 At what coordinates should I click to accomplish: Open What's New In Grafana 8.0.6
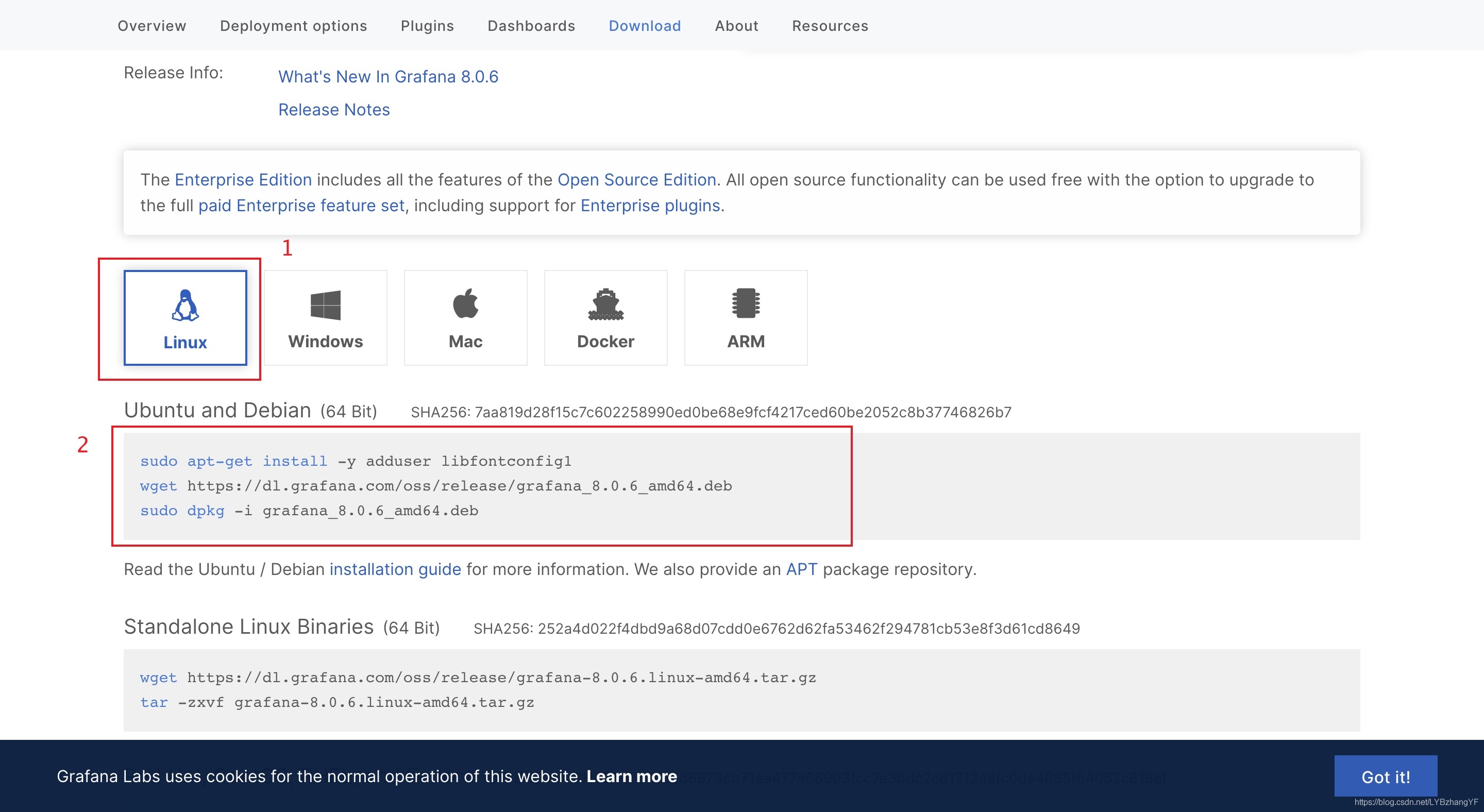[389, 77]
